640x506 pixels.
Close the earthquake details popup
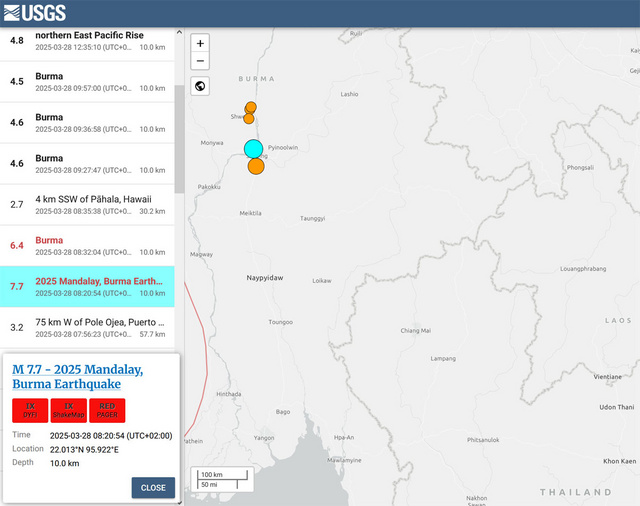tap(153, 488)
